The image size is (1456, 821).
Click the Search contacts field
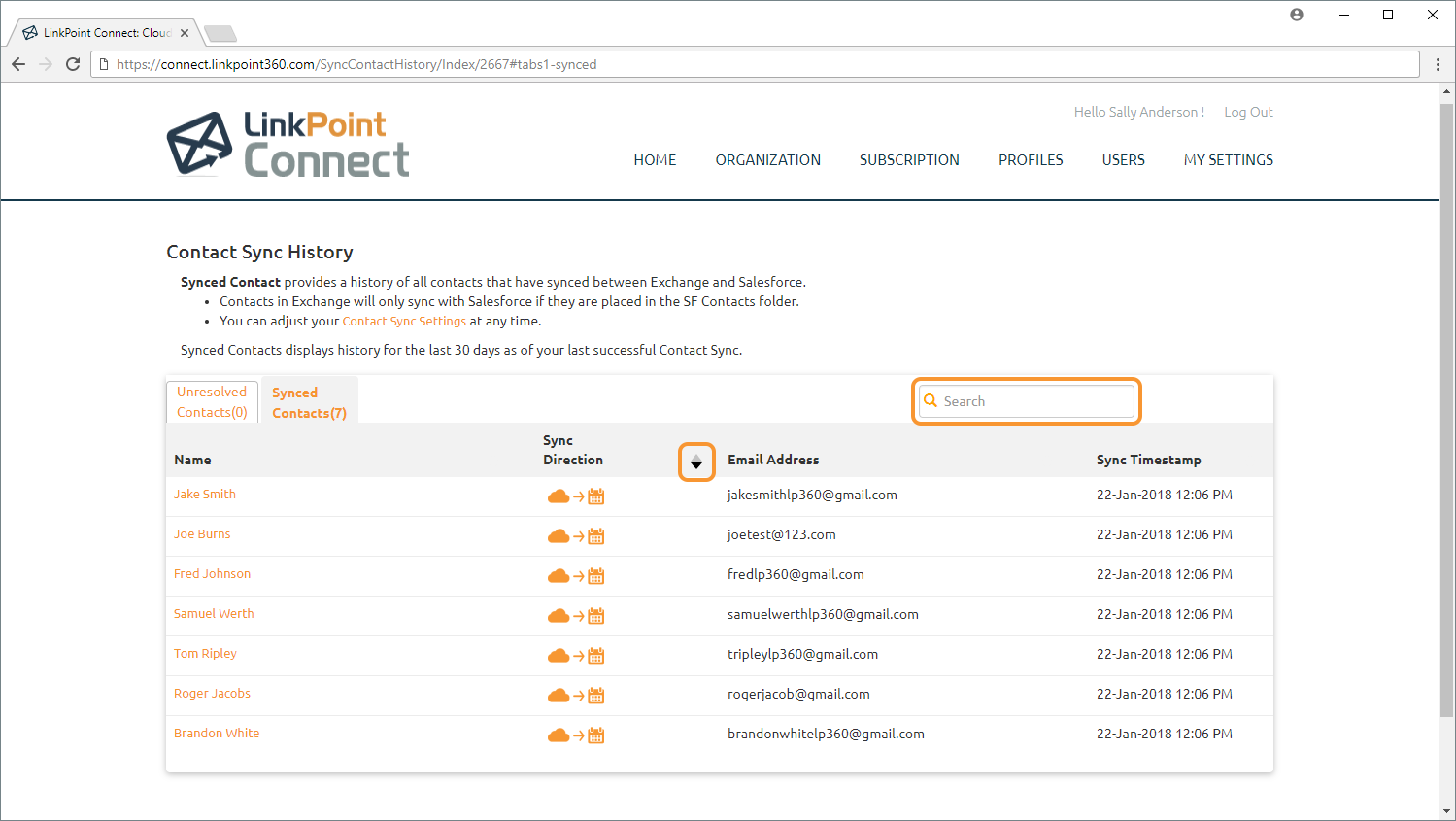[x=1027, y=401]
